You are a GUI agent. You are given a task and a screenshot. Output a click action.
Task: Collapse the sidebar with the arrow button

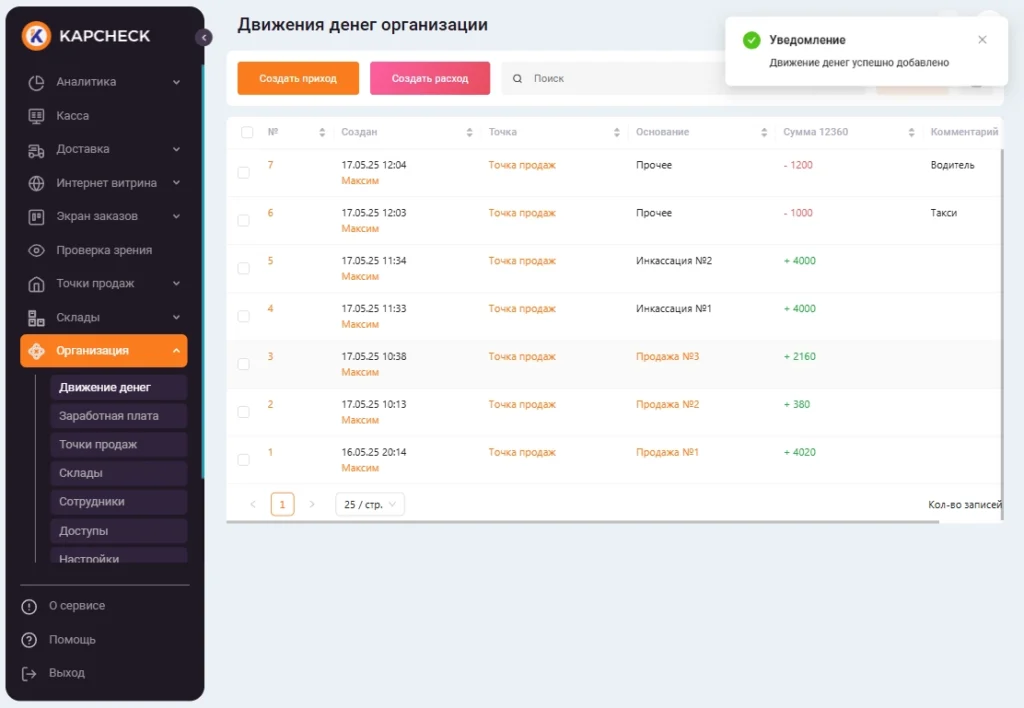204,37
